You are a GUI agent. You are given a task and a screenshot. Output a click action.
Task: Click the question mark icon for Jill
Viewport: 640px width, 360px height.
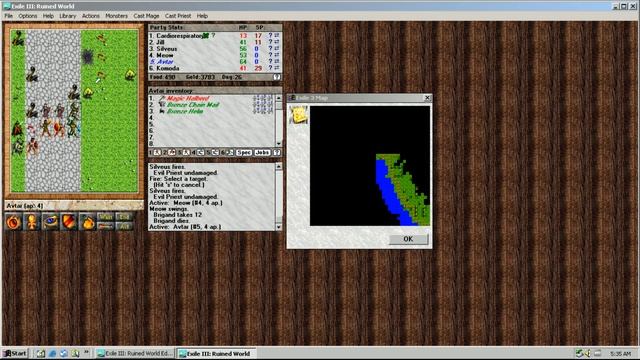[x=270, y=42]
